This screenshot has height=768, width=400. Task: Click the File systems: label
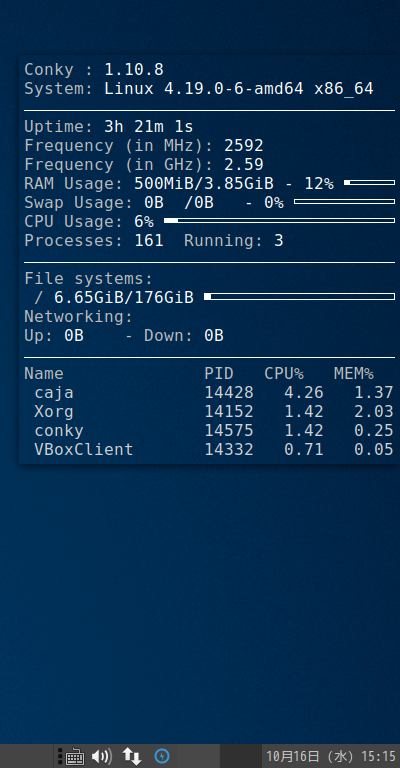(x=89, y=279)
